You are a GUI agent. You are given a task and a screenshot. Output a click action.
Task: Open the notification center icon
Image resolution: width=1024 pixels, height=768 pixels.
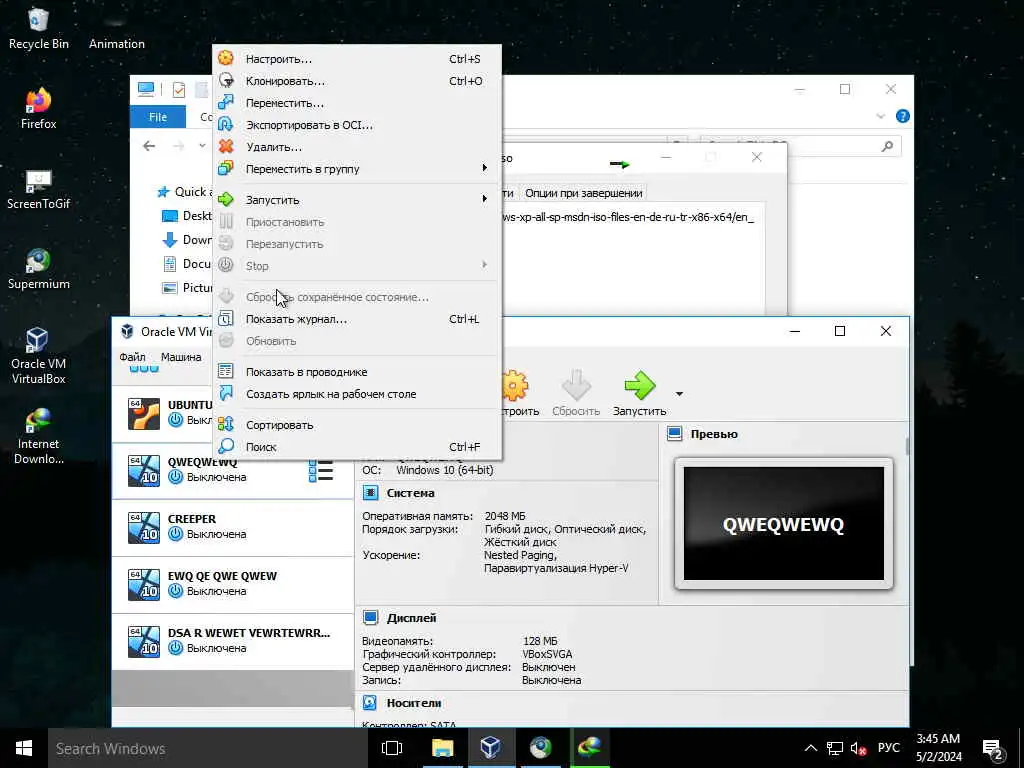tap(992, 748)
